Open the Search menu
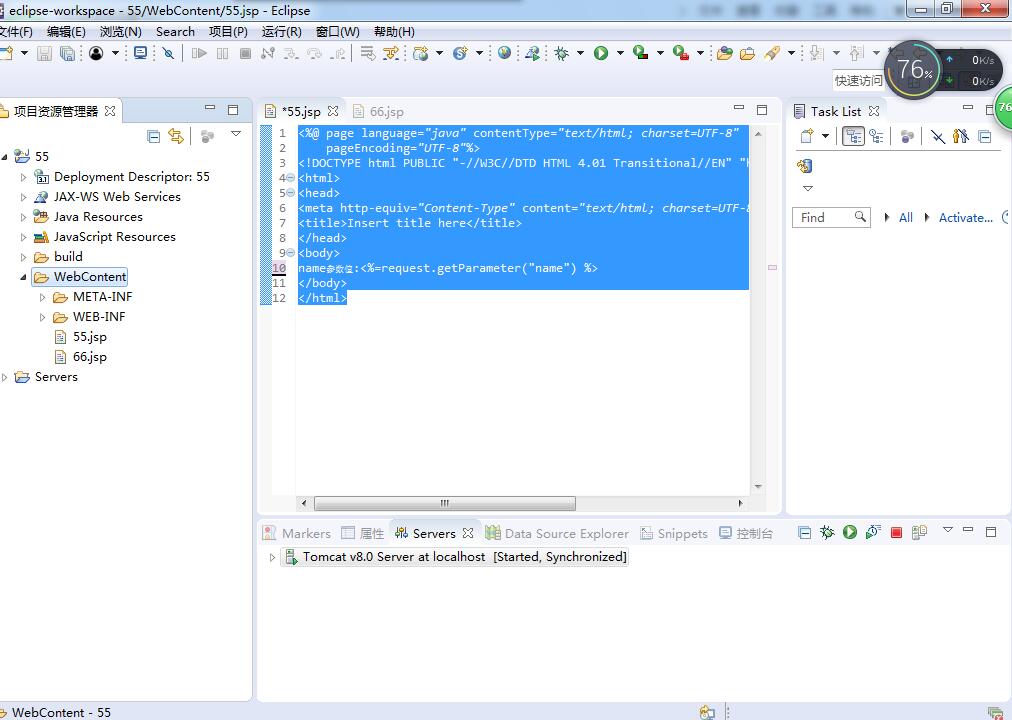The image size is (1012, 720). click(175, 32)
